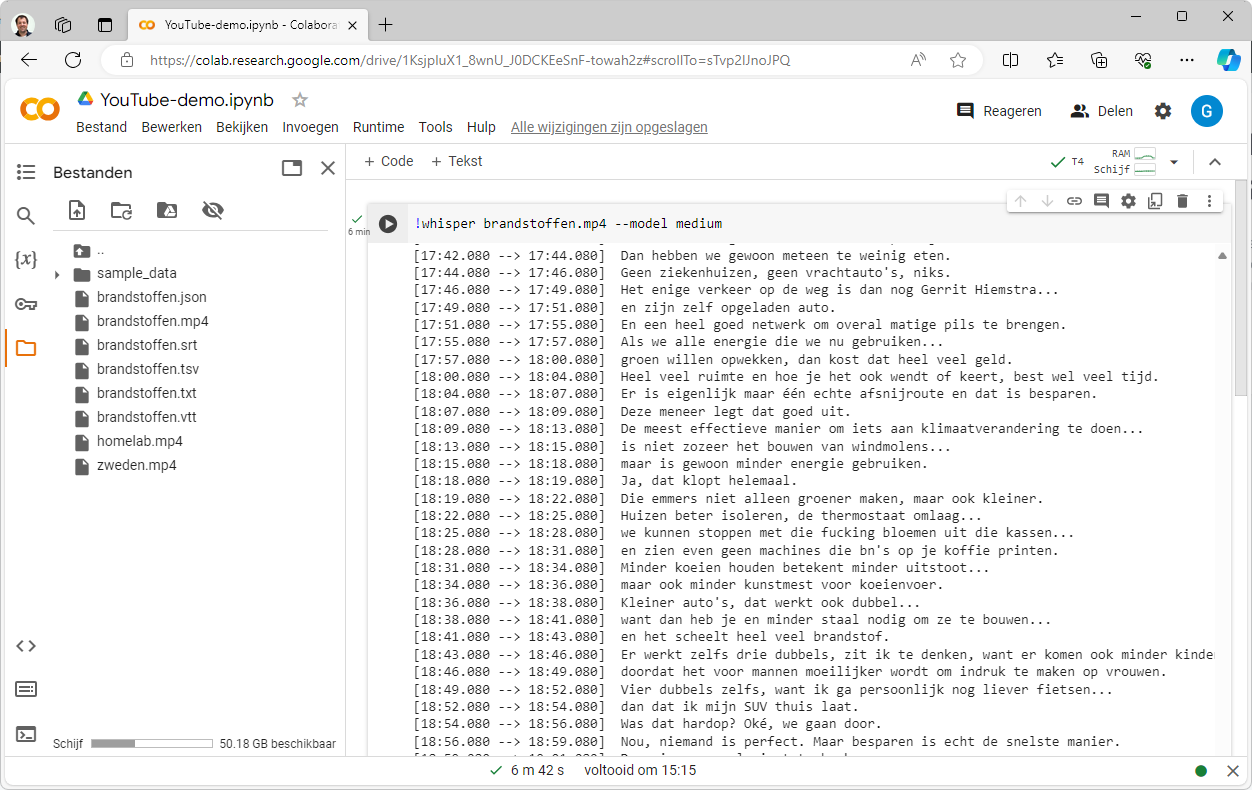The width and height of the screenshot is (1252, 790).
Task: Click the Delen share button
Action: point(1102,111)
